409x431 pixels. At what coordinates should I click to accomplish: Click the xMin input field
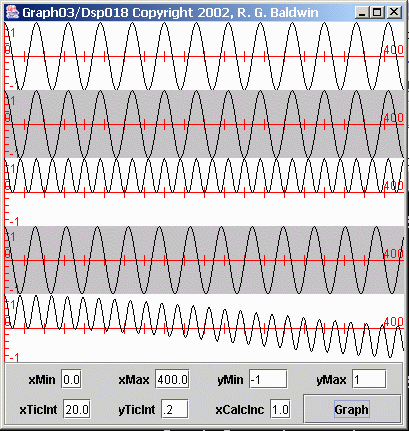tap(71, 379)
